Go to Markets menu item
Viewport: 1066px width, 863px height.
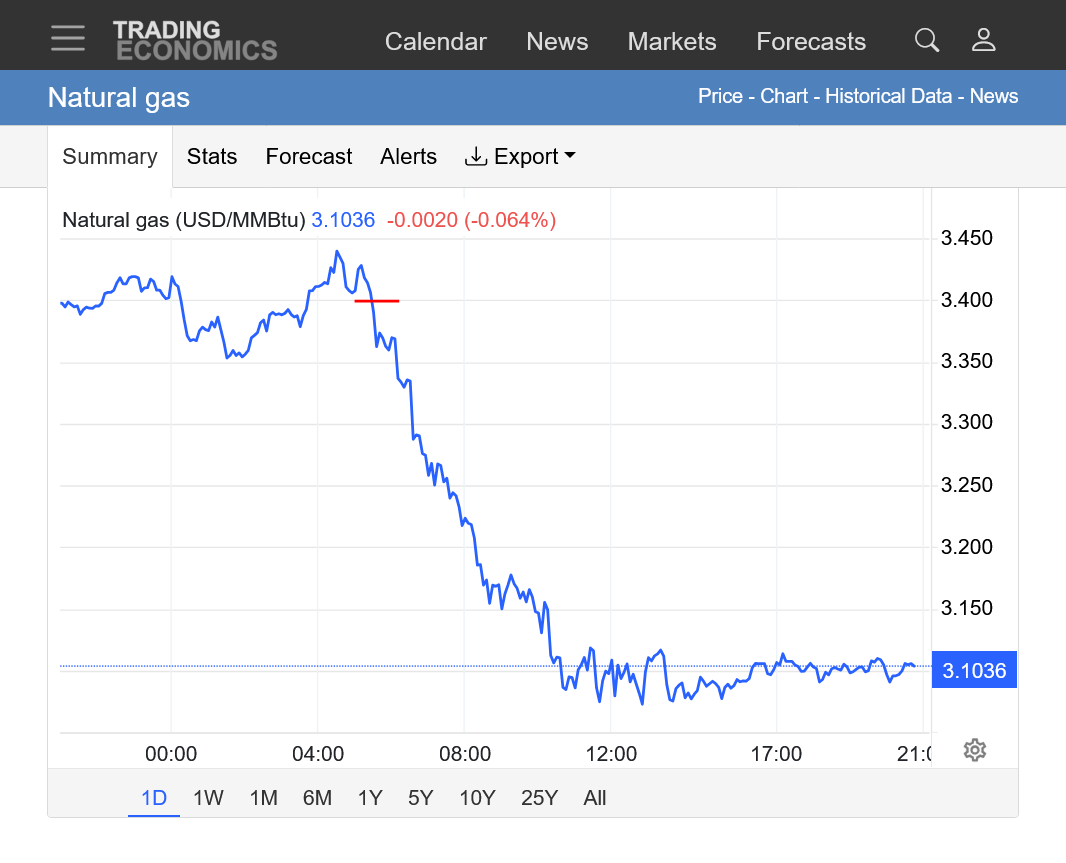(x=672, y=42)
